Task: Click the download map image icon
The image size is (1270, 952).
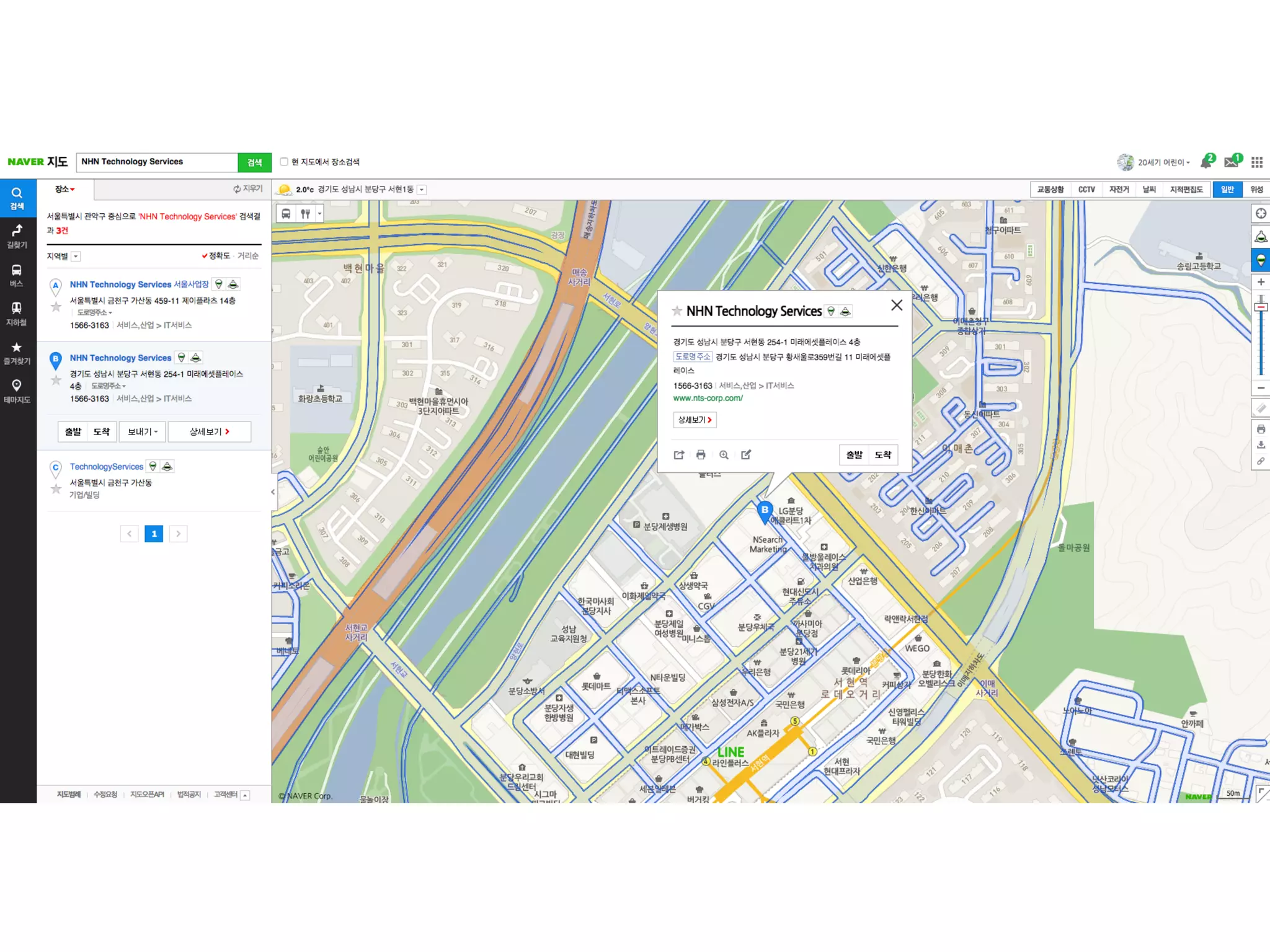Action: point(1261,445)
